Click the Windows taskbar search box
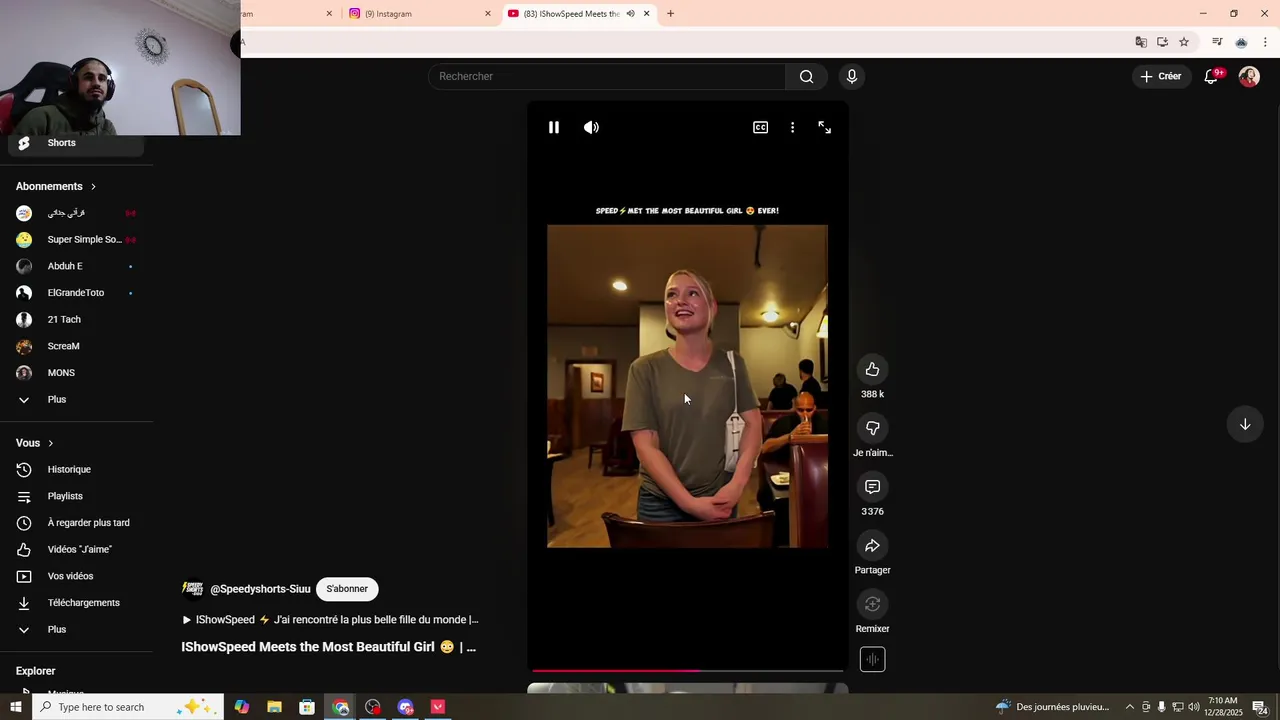 point(126,707)
